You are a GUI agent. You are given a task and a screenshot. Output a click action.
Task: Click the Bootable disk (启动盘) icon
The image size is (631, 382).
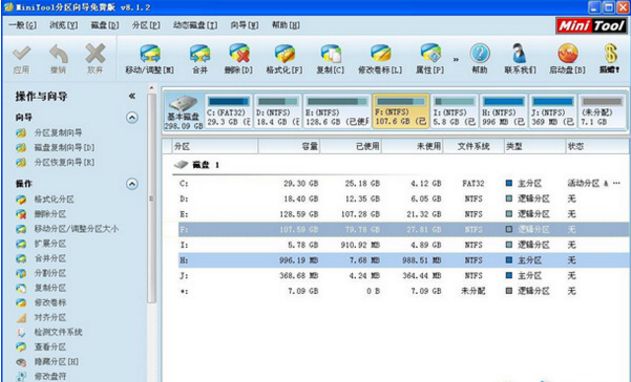coord(568,53)
